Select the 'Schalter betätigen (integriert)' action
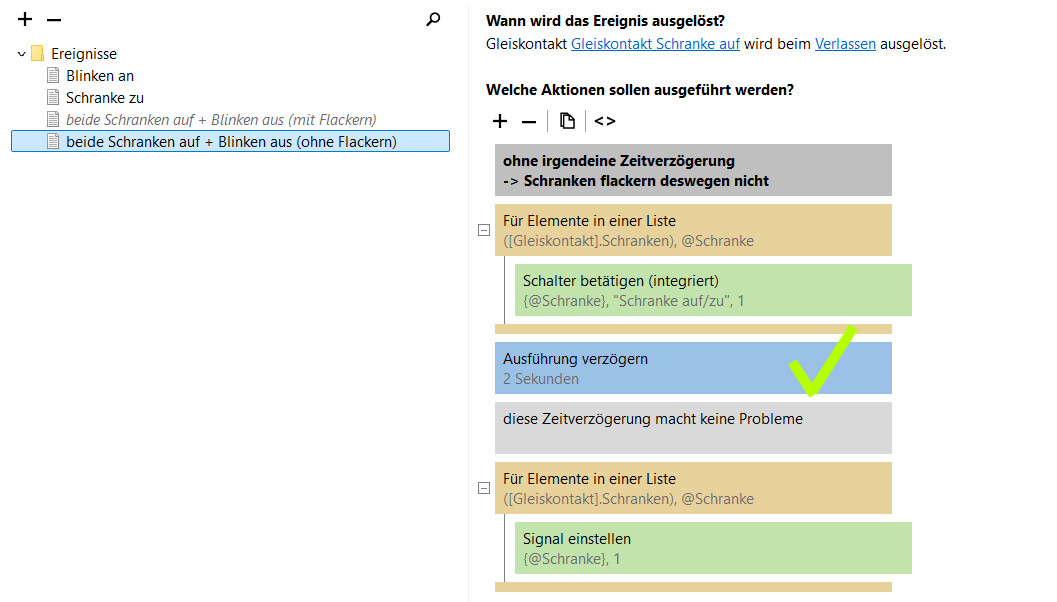Screen dimensions: 1057x602 [x=712, y=290]
